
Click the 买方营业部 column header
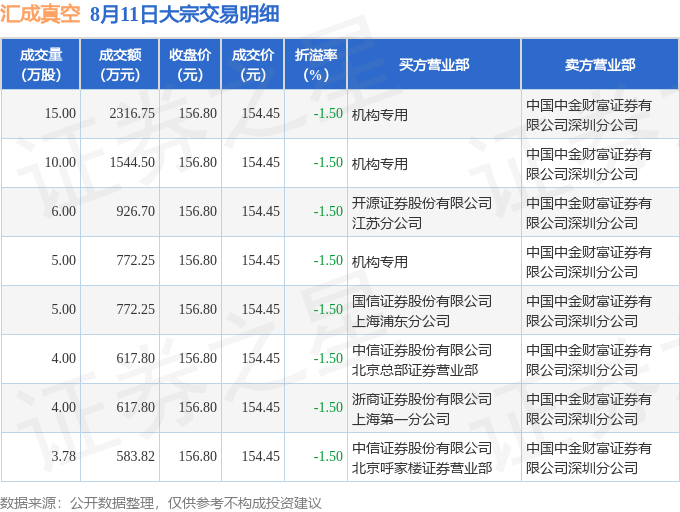point(434,64)
